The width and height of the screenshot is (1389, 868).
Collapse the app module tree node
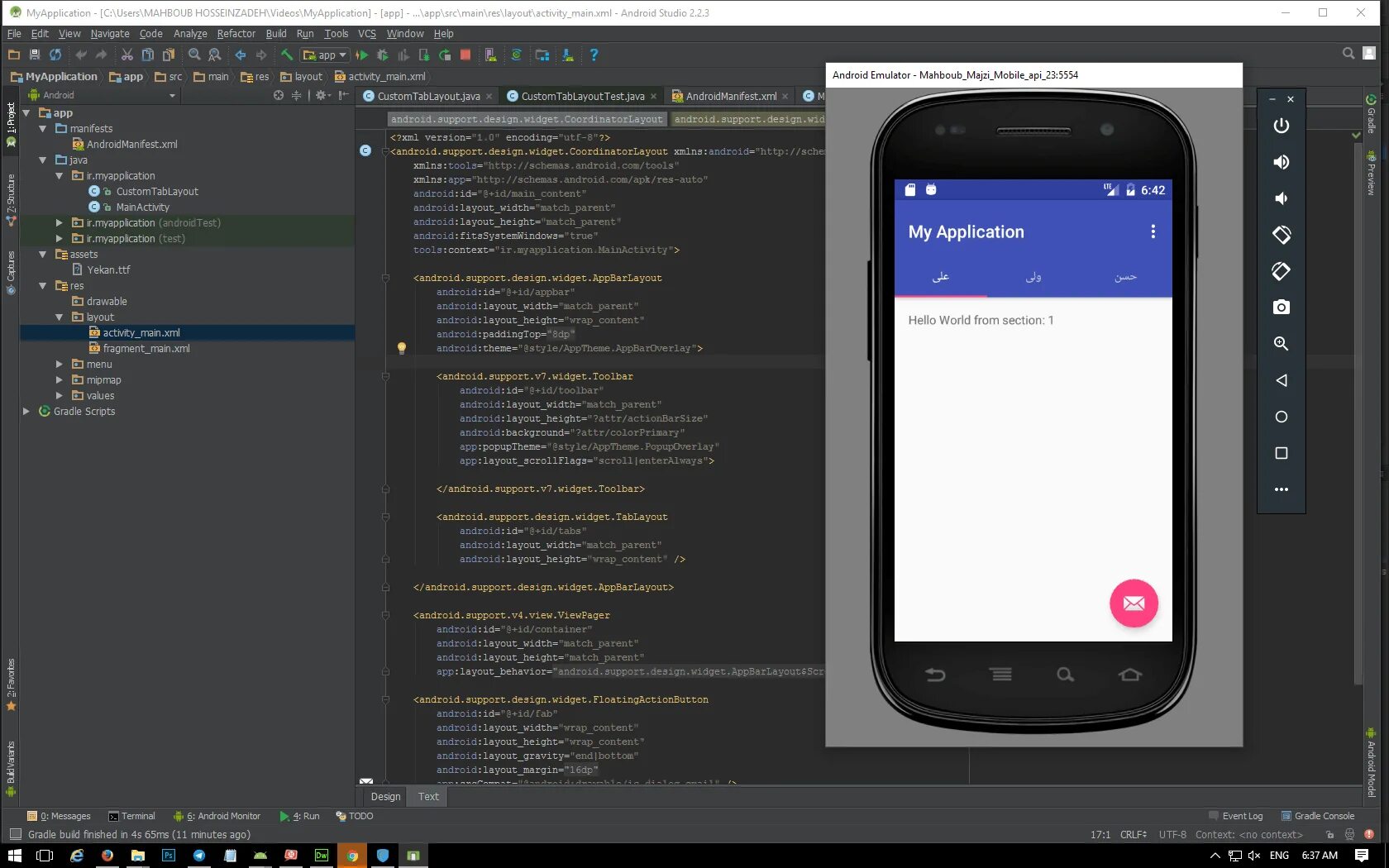pyautogui.click(x=26, y=112)
